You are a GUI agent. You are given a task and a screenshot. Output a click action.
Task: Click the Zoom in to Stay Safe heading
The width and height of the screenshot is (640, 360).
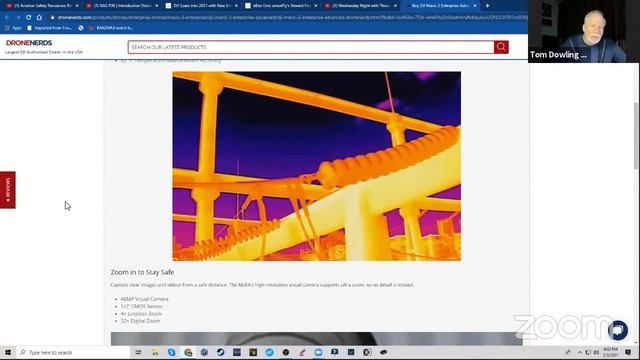pos(142,272)
